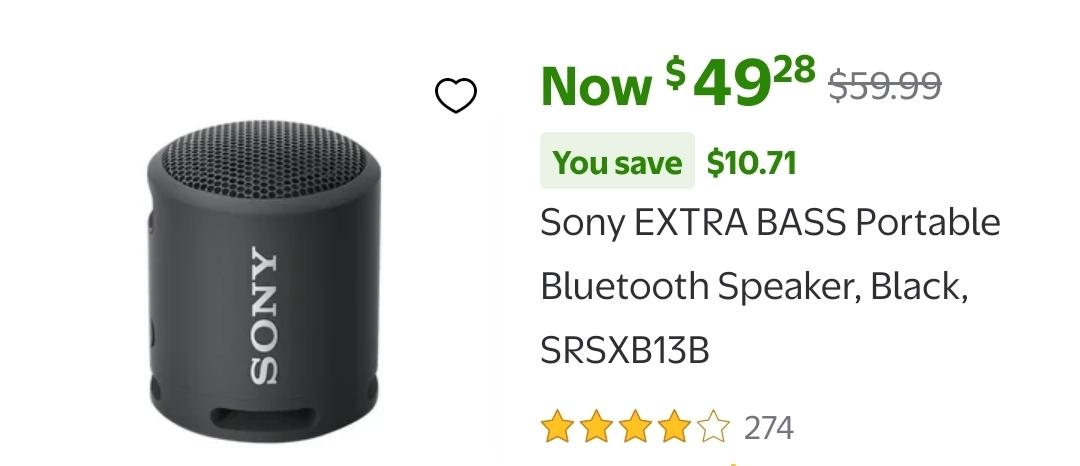Screen dimensions: 1080x466
Task: Click the empty fifth rating star
Action: pos(713,429)
